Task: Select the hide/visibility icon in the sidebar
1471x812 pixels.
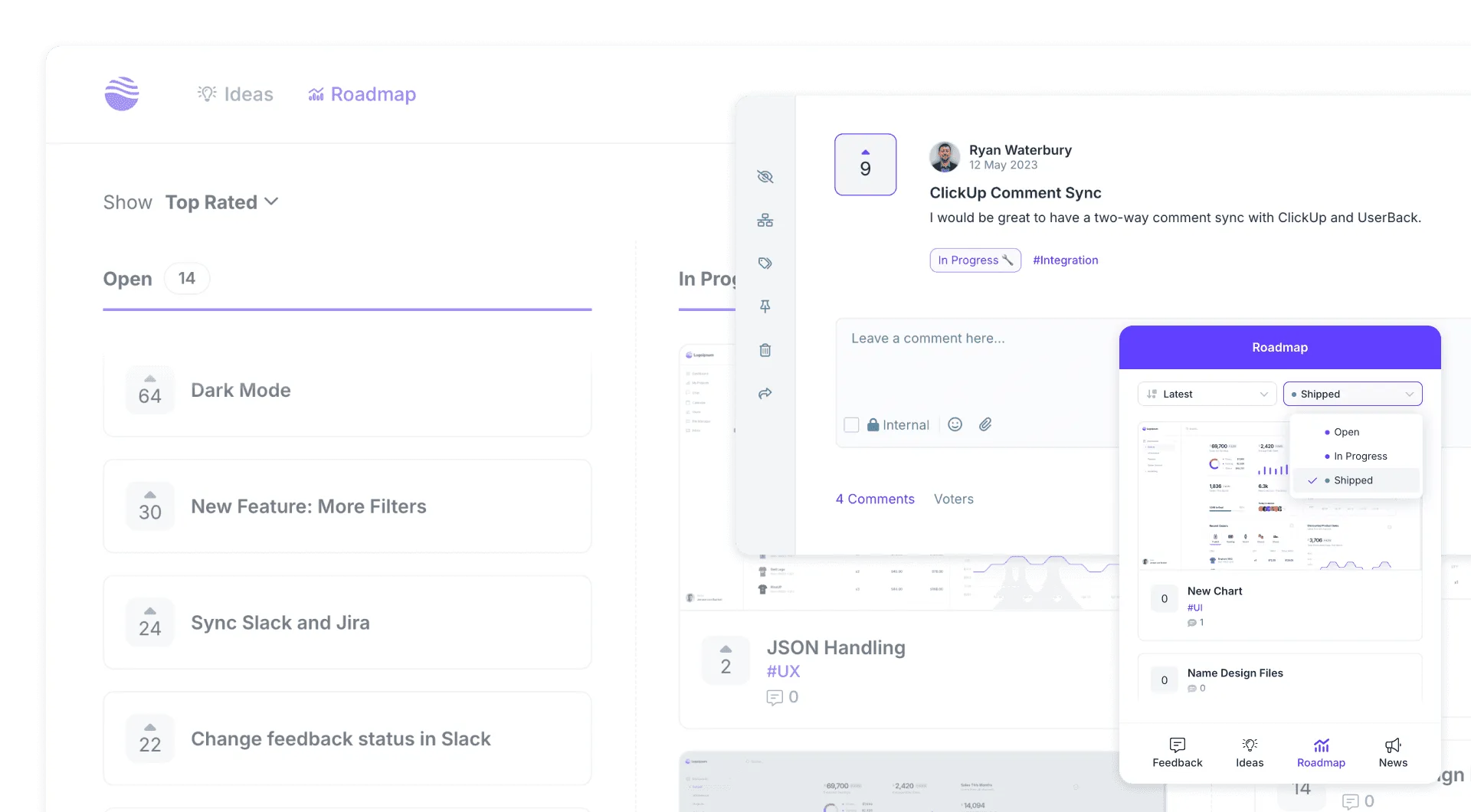Action: point(765,176)
